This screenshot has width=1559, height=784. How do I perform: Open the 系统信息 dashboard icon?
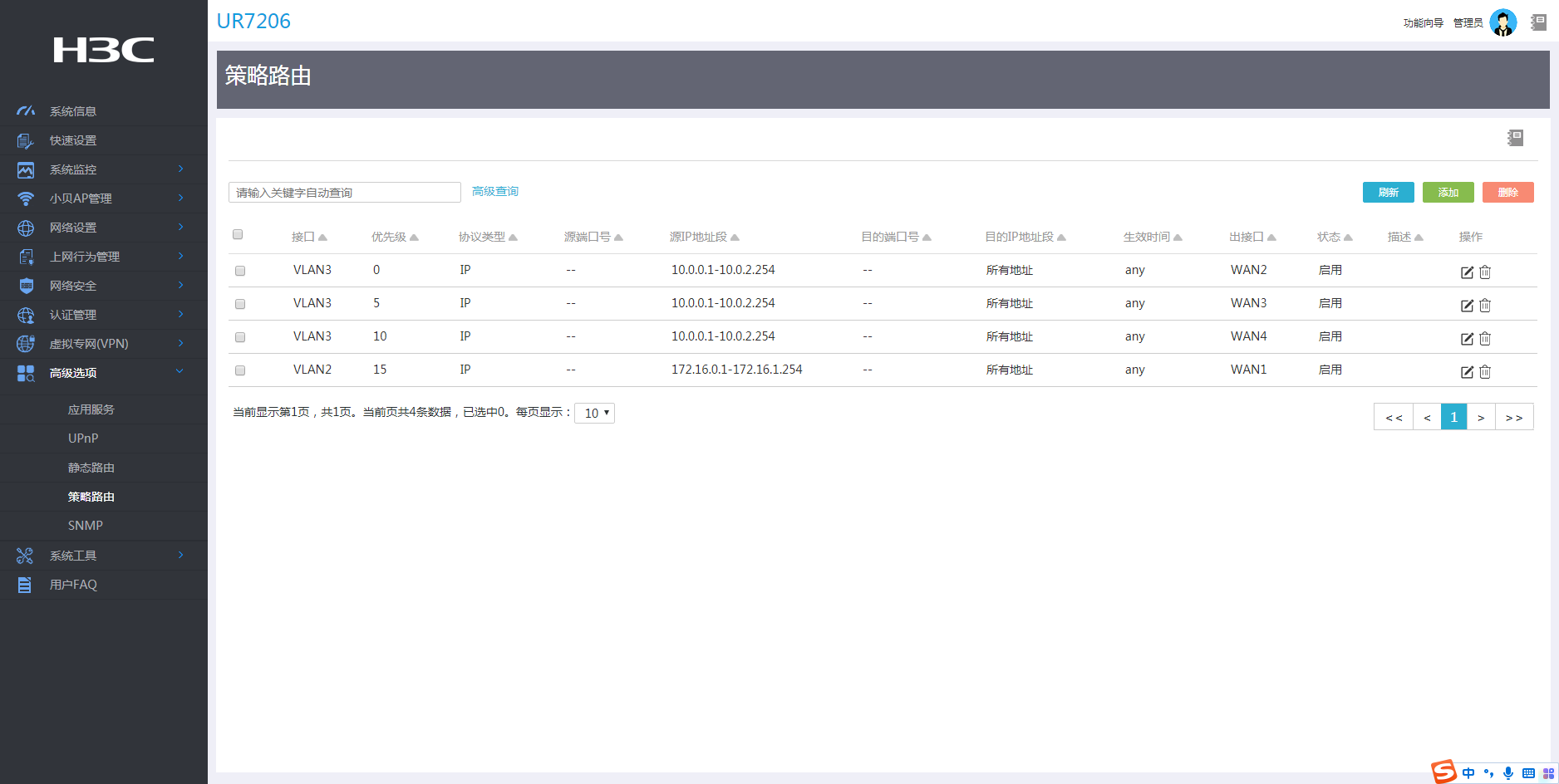point(26,111)
